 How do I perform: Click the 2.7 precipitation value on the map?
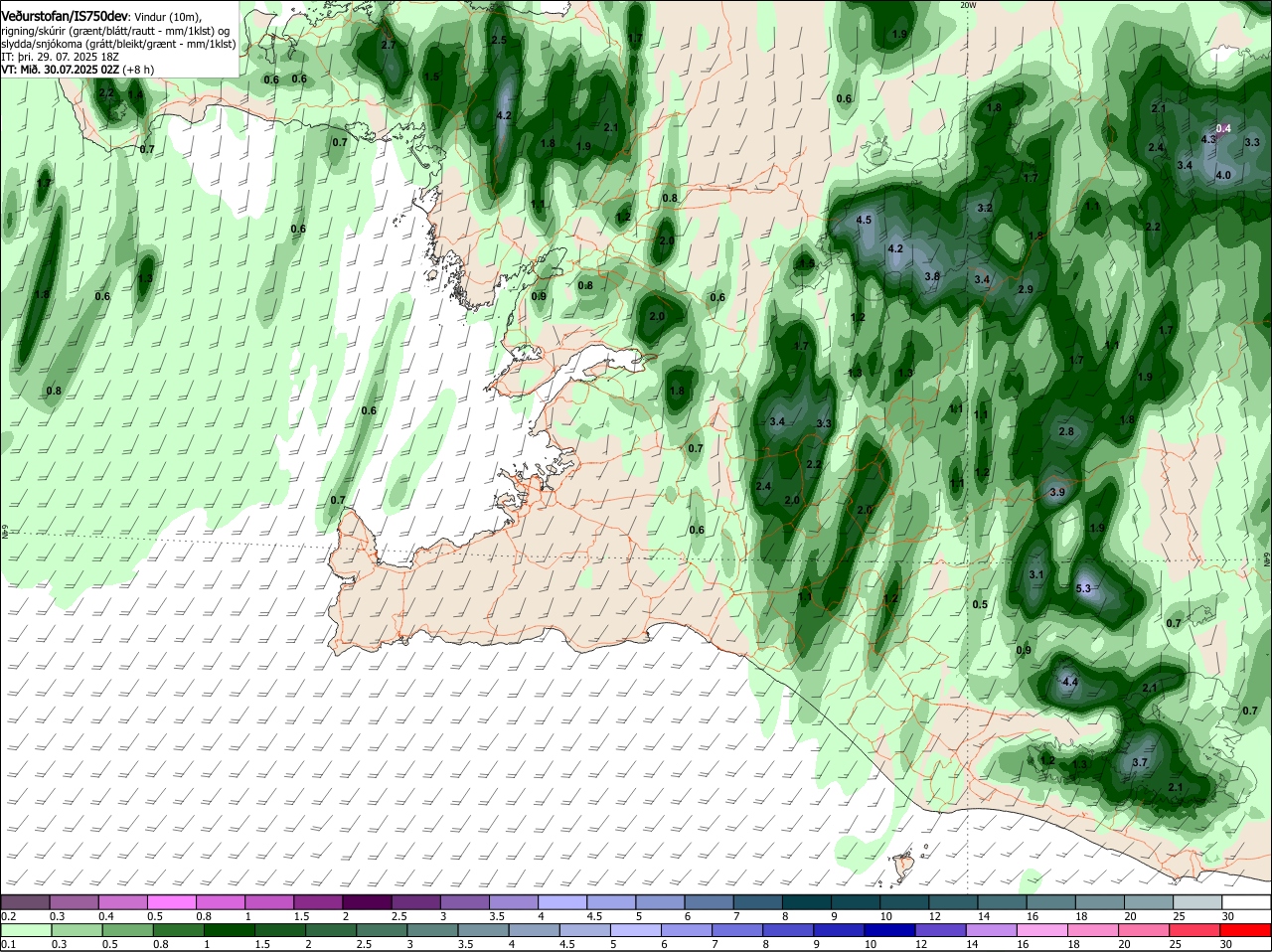click(389, 45)
